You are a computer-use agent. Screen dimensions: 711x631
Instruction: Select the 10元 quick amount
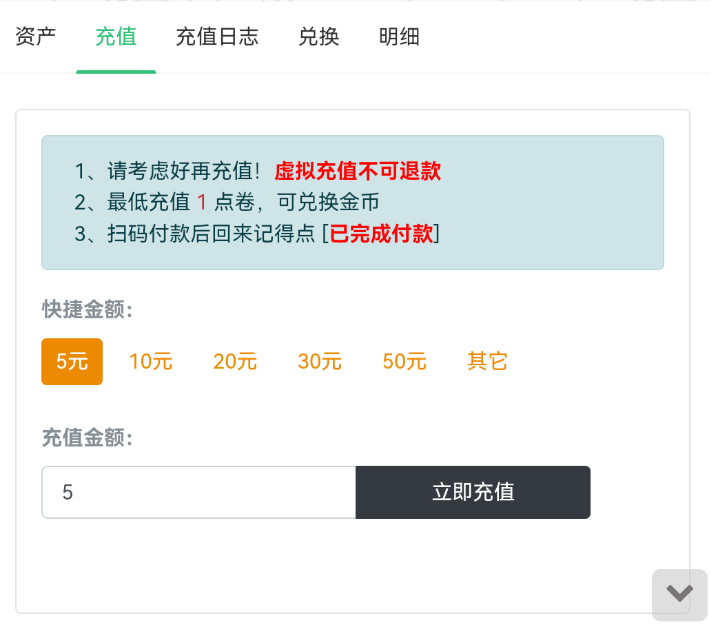(151, 361)
